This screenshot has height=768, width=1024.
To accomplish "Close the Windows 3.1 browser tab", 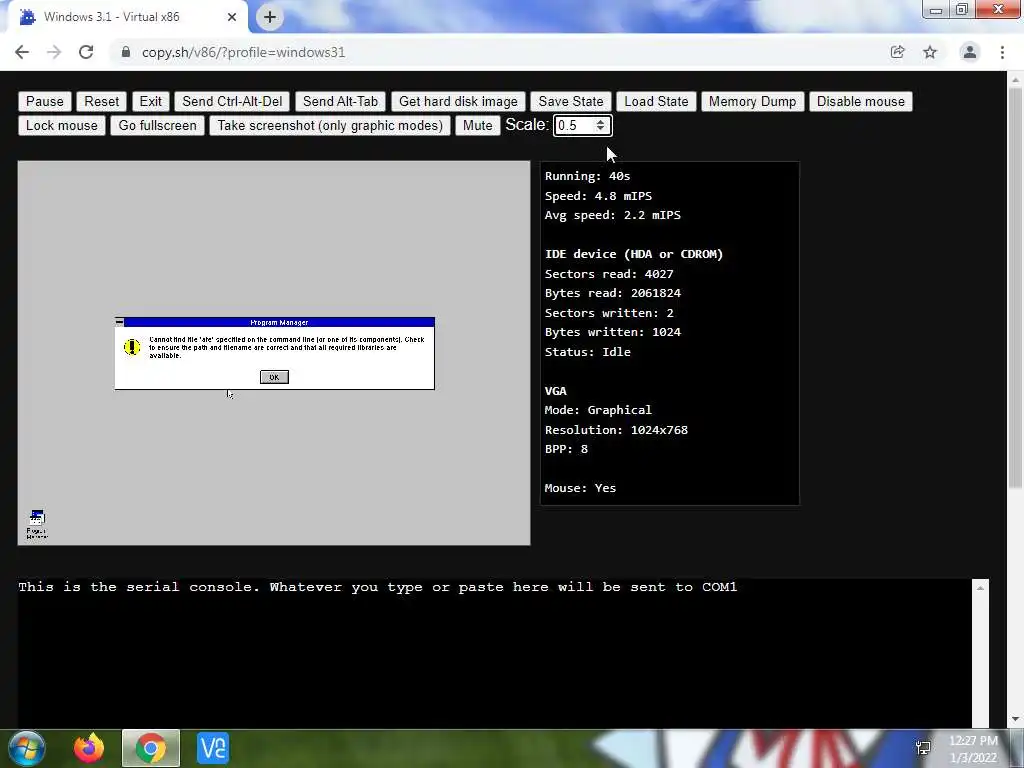I will click(232, 17).
